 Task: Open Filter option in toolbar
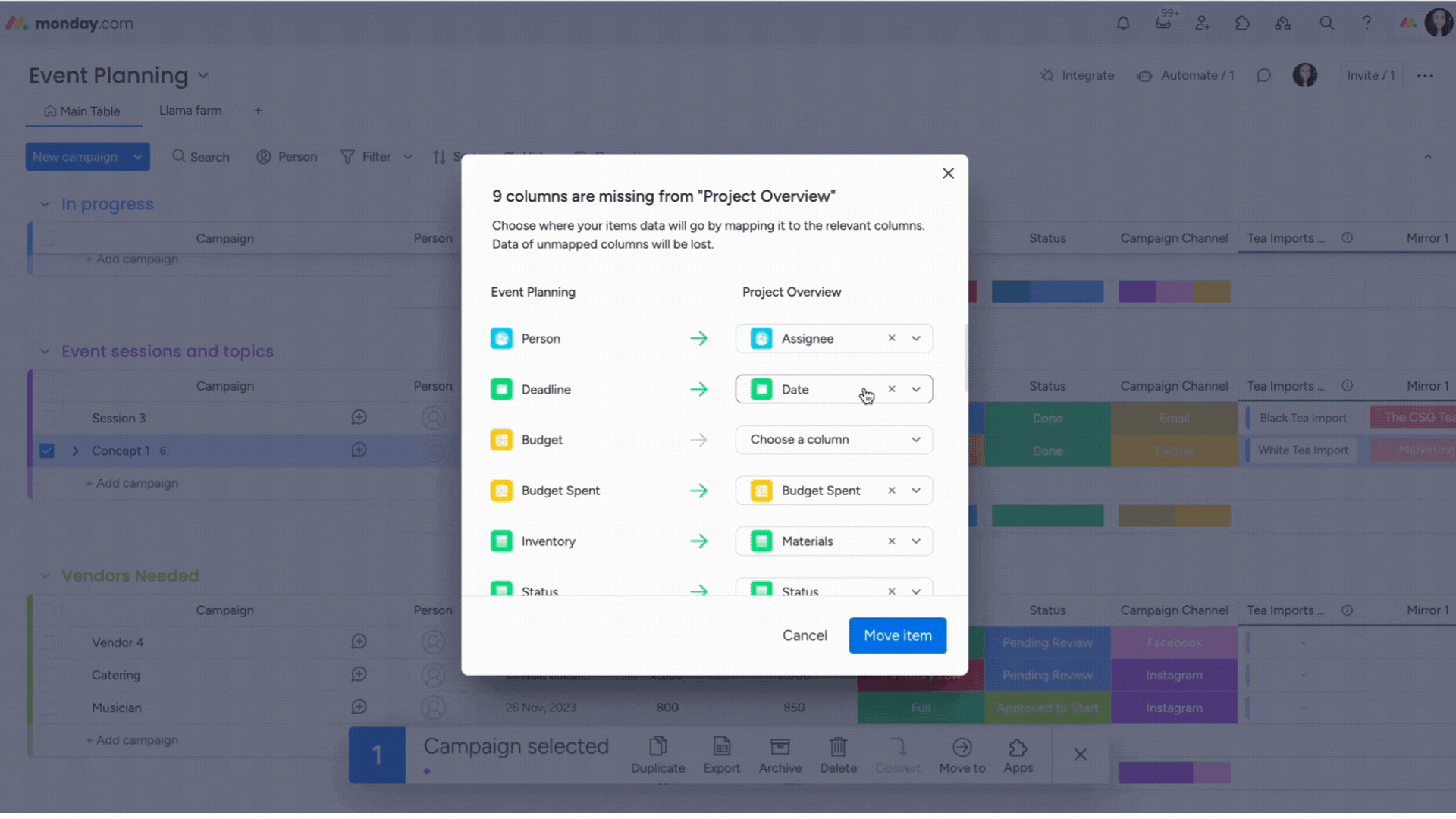click(366, 157)
